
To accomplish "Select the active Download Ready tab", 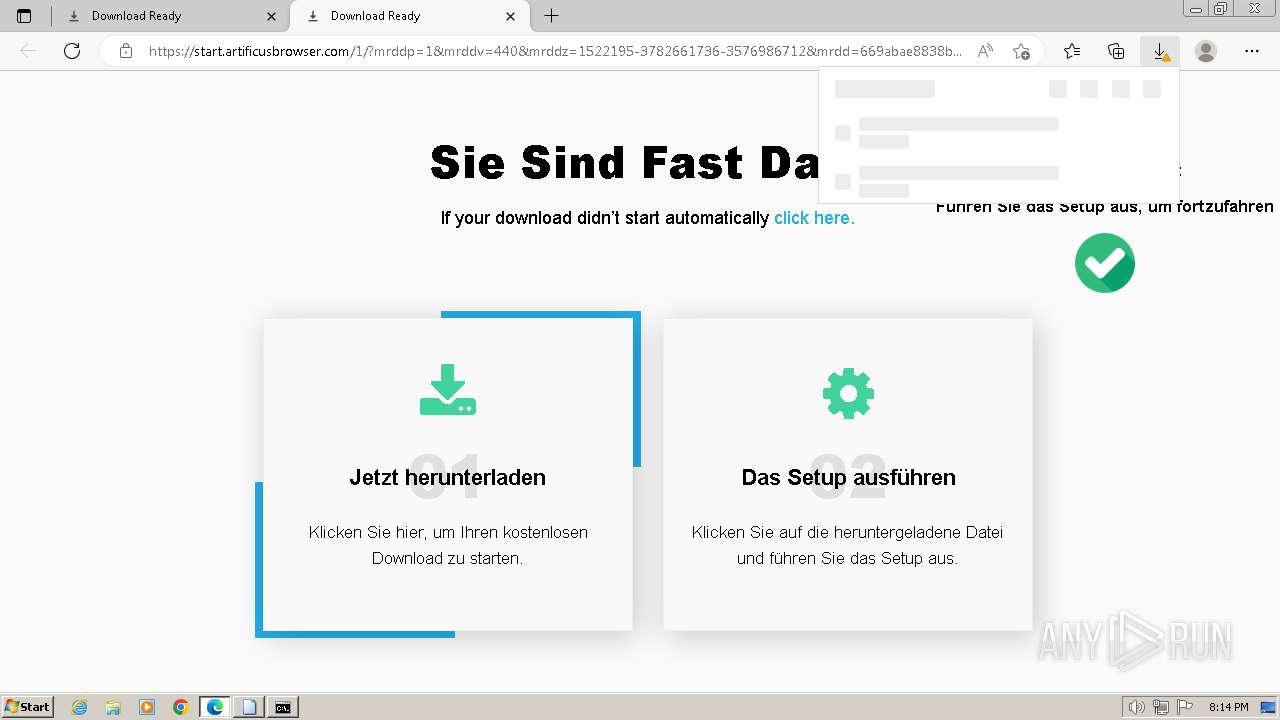I will click(408, 16).
